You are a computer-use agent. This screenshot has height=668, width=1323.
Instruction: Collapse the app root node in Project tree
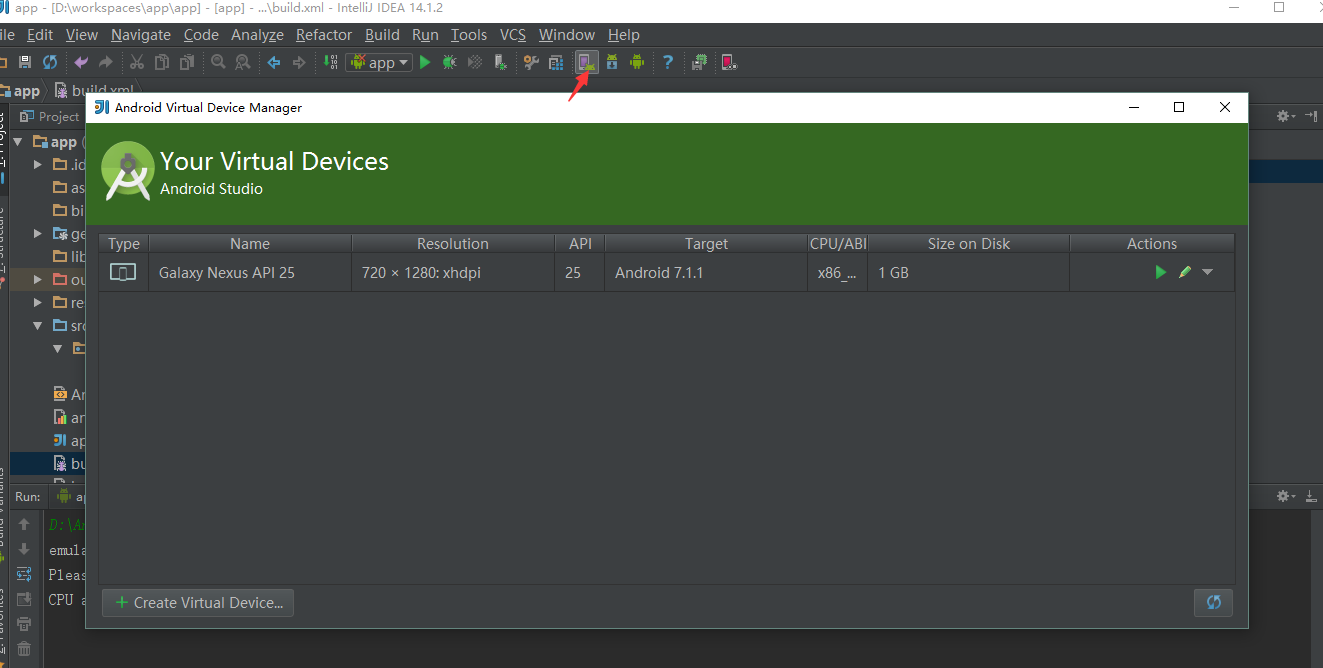[18, 142]
